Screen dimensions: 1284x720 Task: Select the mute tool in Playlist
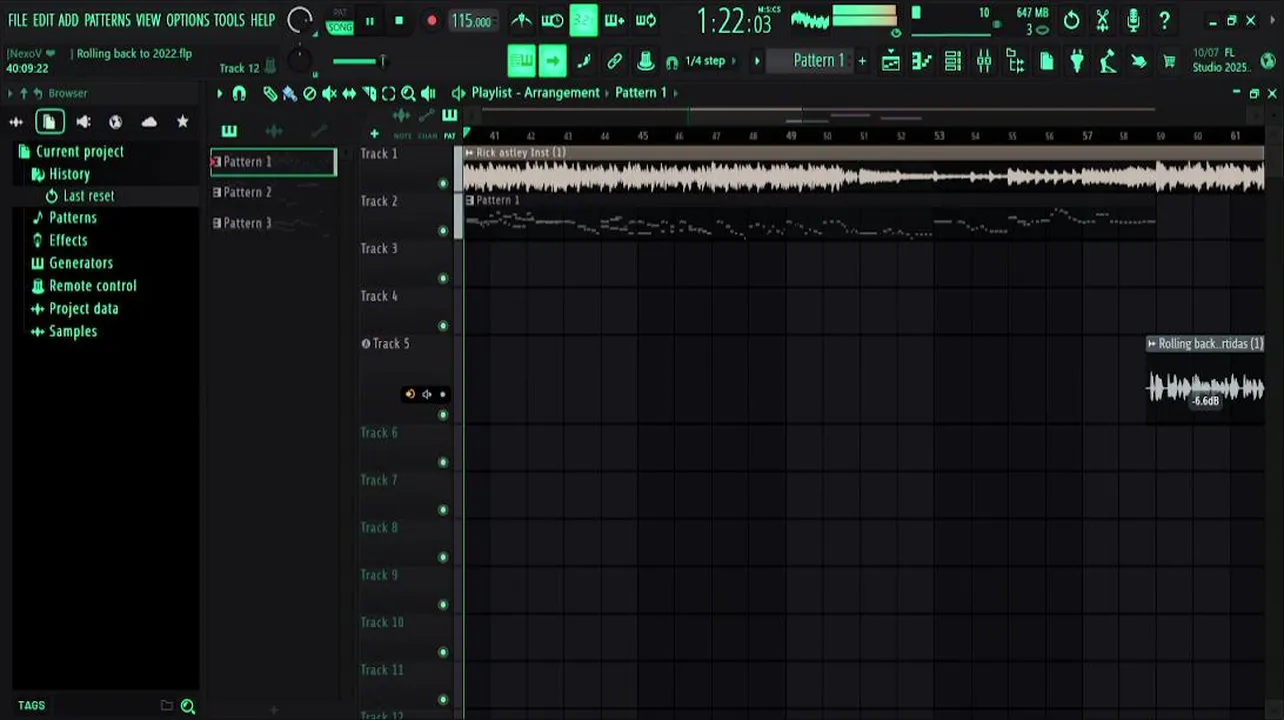coord(329,93)
